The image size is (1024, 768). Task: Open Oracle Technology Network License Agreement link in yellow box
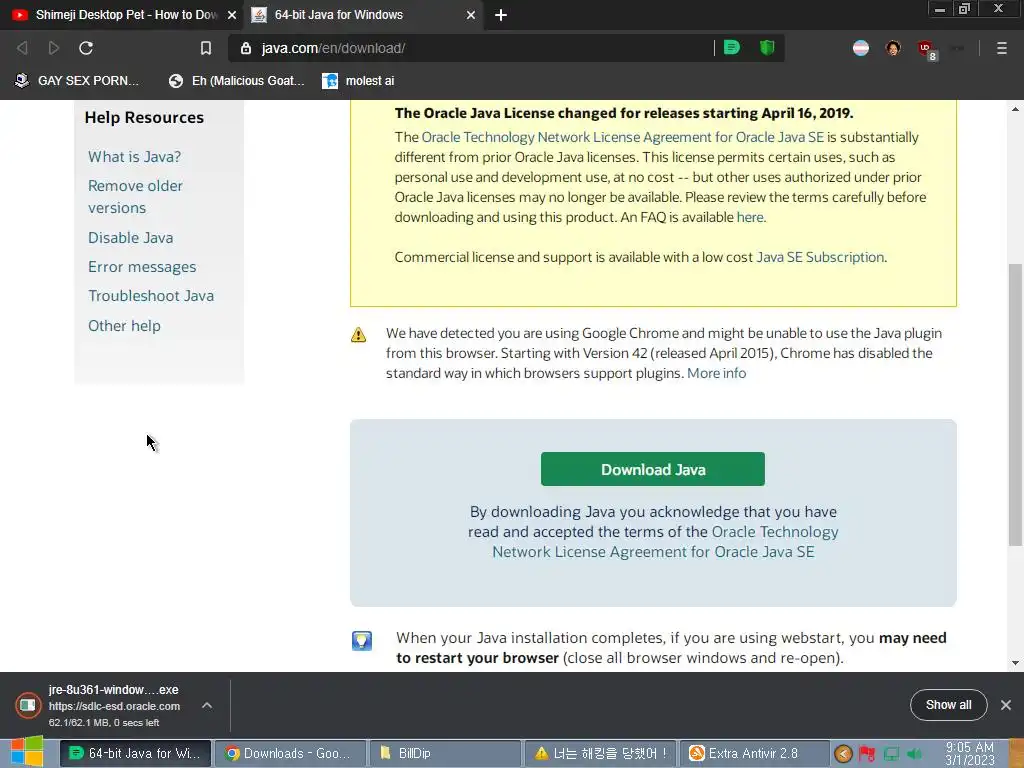622,137
